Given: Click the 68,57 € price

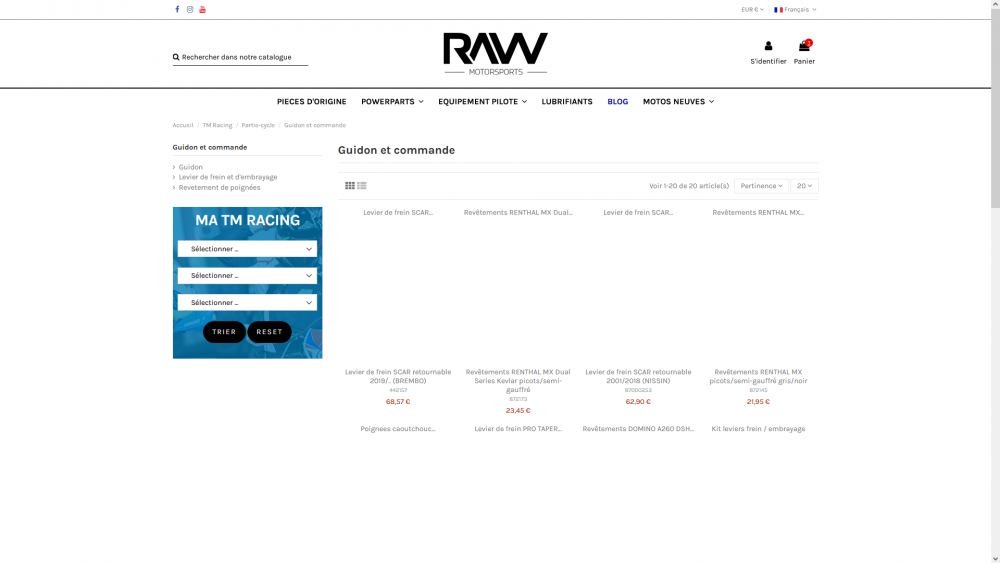Looking at the screenshot, I should [x=398, y=402].
